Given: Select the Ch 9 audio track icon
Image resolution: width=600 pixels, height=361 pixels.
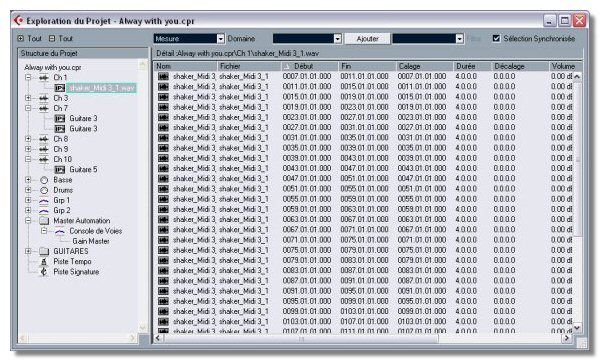Looking at the screenshot, I should 44,149.
